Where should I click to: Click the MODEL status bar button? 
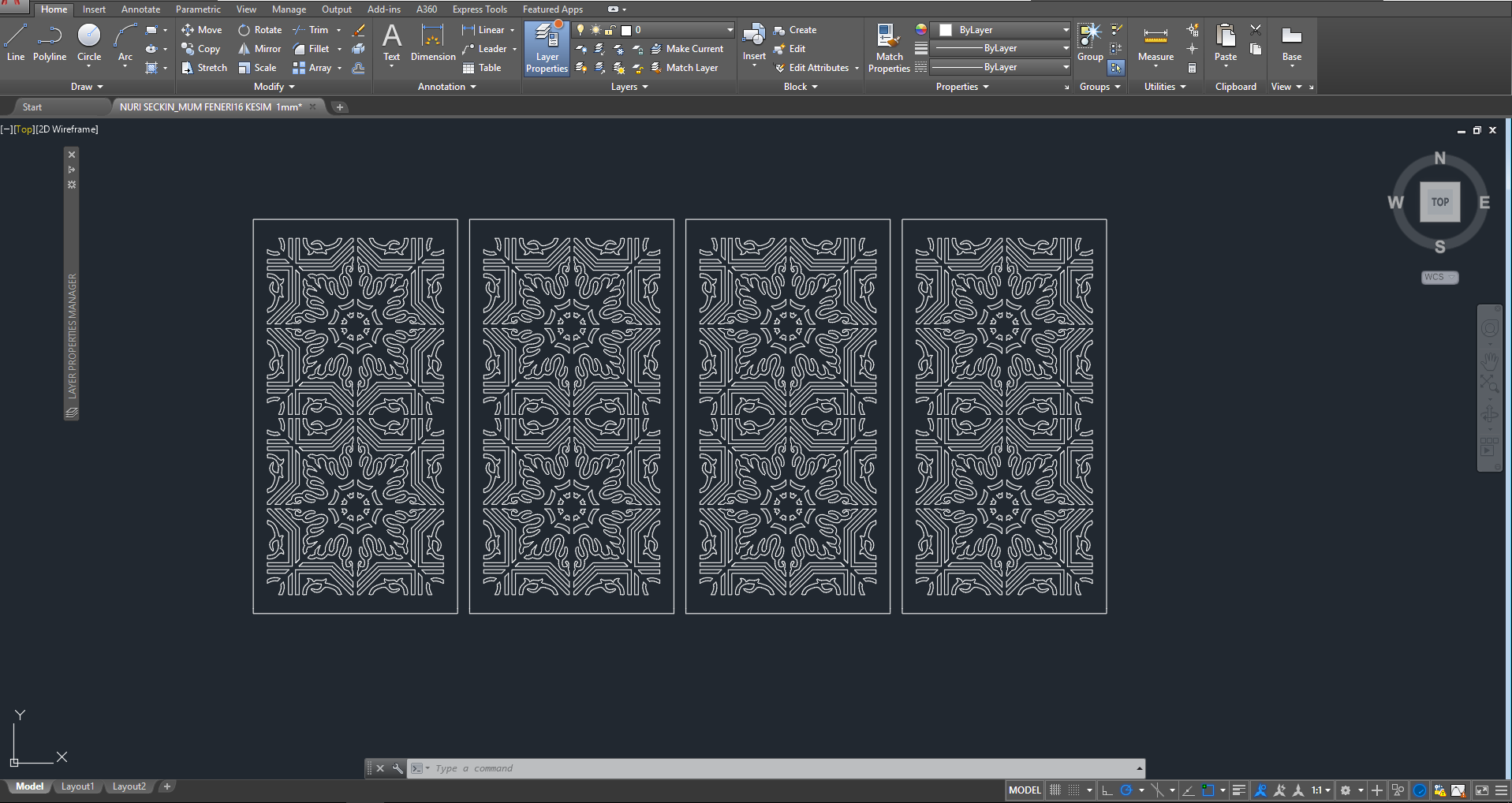click(x=1025, y=790)
